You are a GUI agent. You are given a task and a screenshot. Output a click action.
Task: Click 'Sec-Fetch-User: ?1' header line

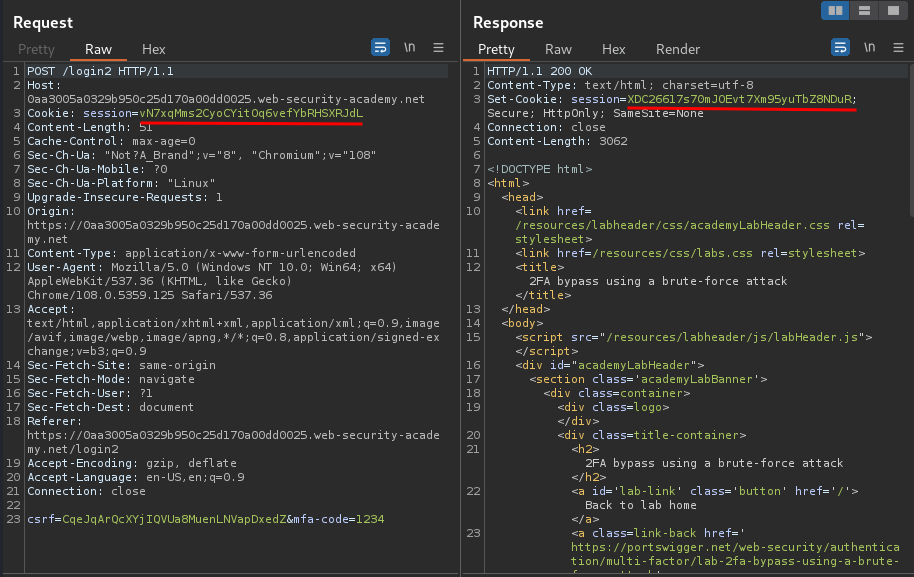pos(90,393)
